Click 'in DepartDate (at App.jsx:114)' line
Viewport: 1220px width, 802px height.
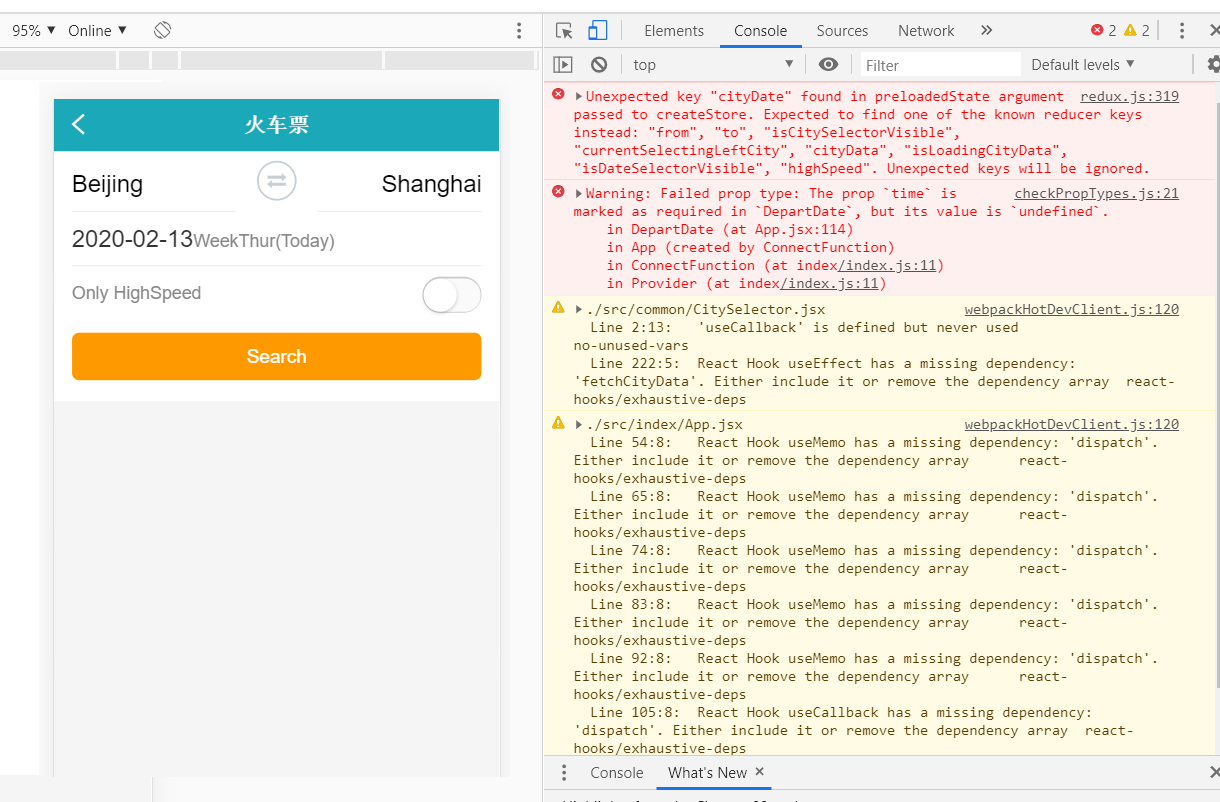(730, 229)
